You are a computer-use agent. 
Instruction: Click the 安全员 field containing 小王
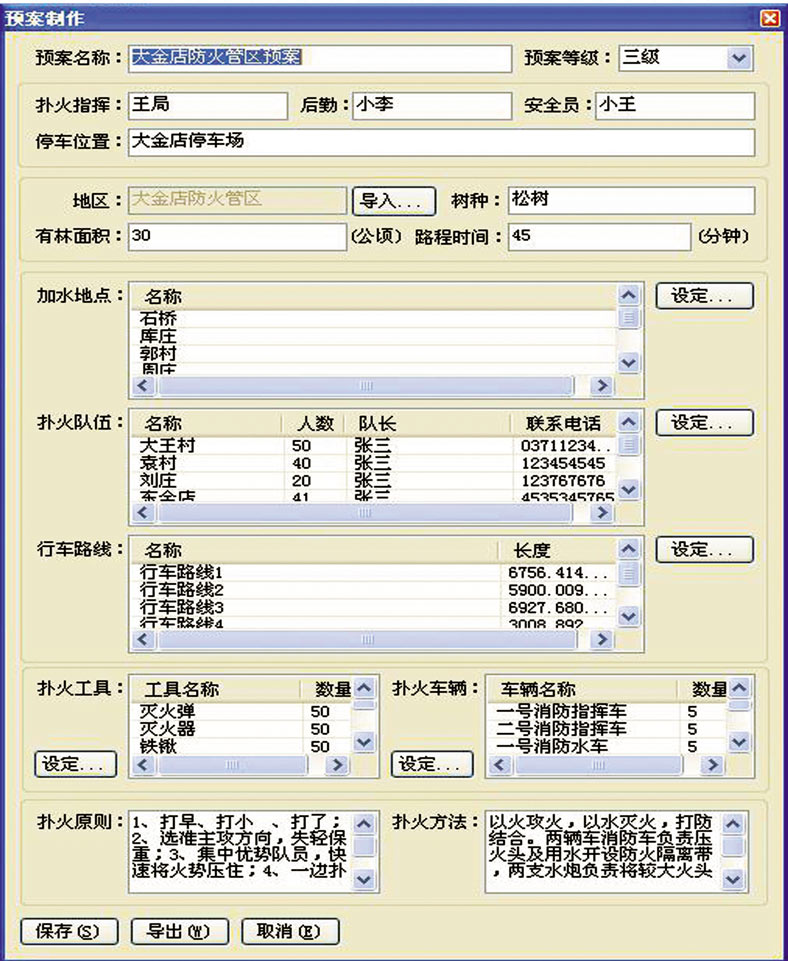tap(675, 105)
